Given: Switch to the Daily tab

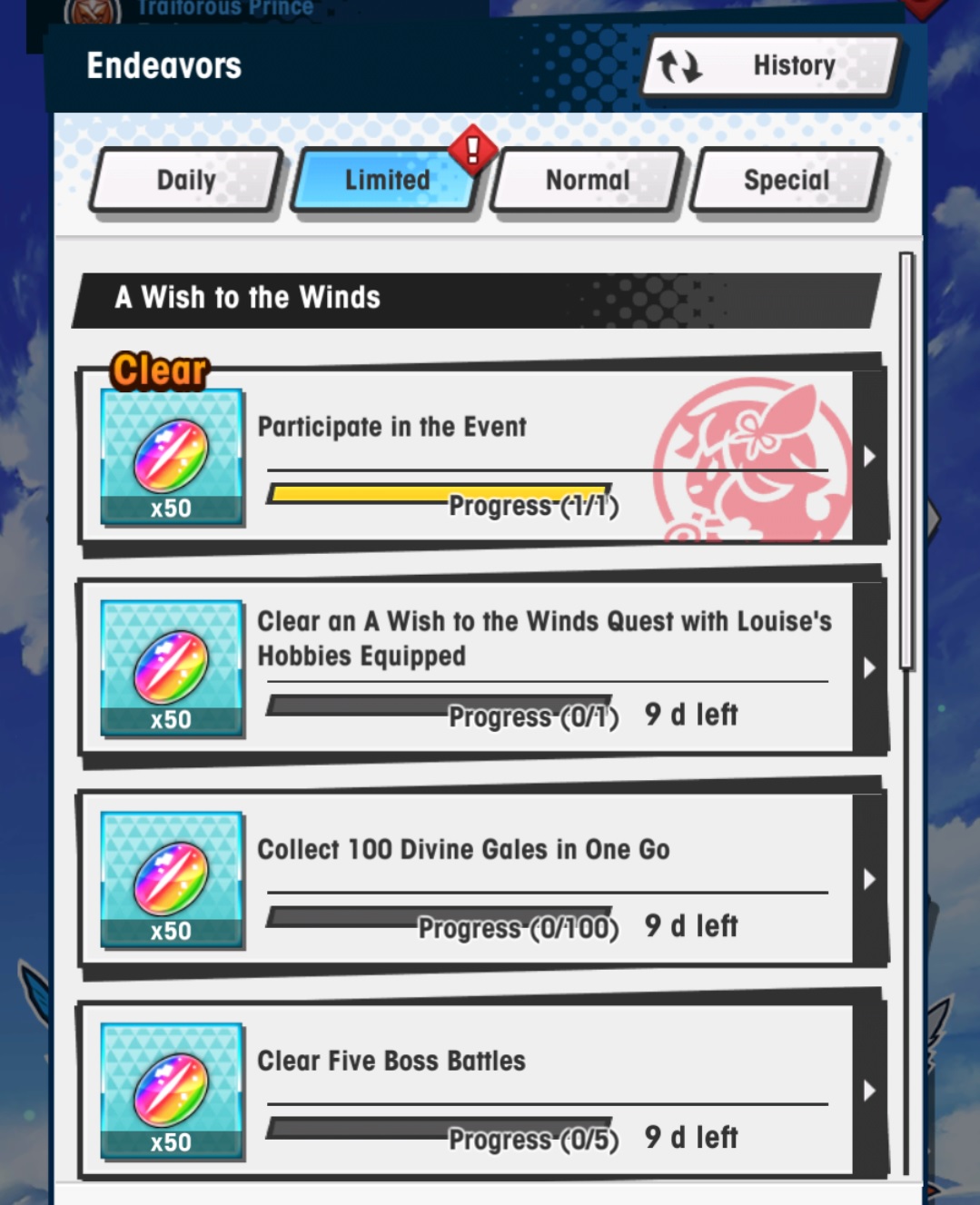Looking at the screenshot, I should pyautogui.click(x=186, y=180).
